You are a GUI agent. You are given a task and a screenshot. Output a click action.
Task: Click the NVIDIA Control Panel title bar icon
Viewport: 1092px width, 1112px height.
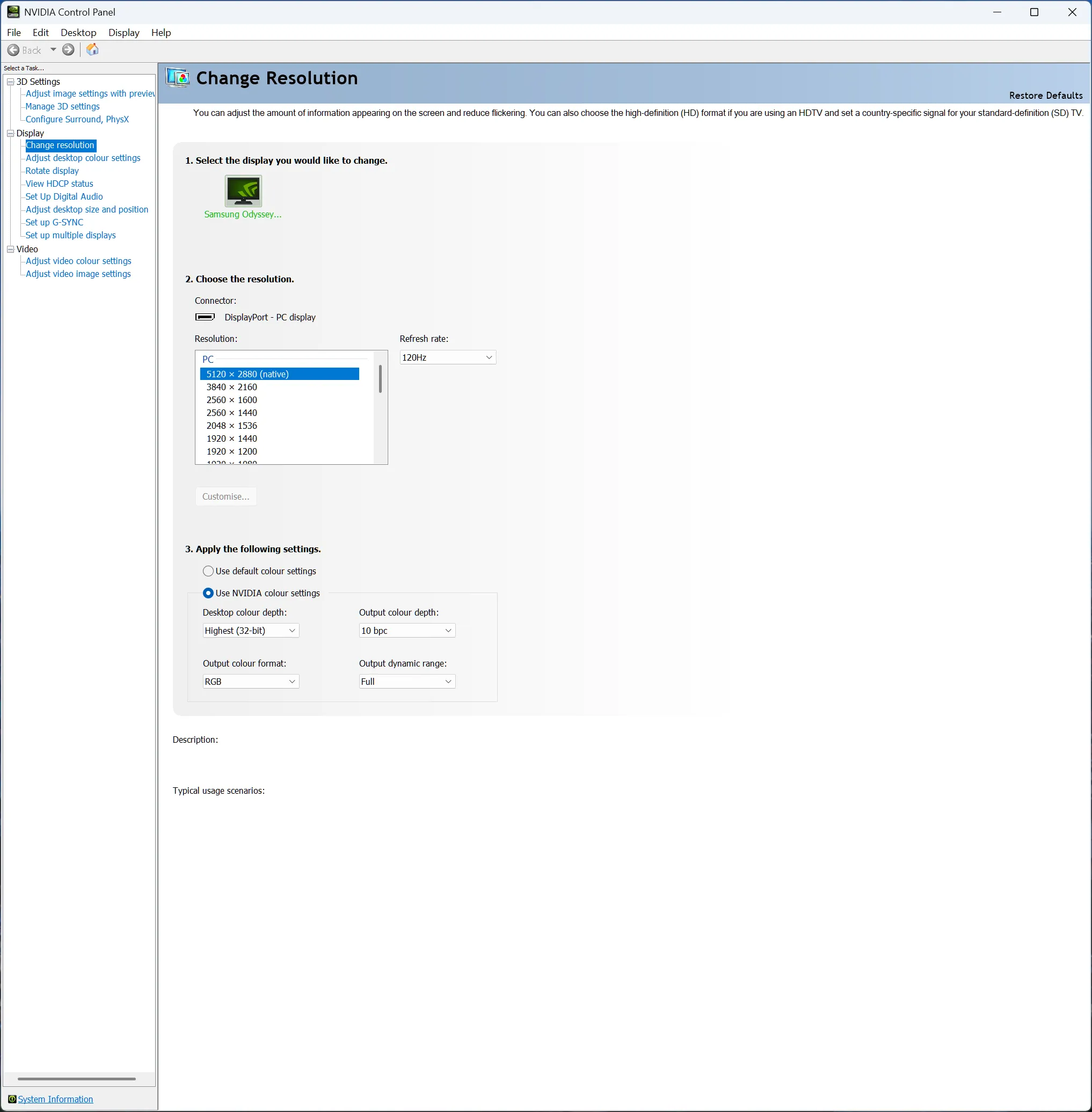(x=13, y=12)
